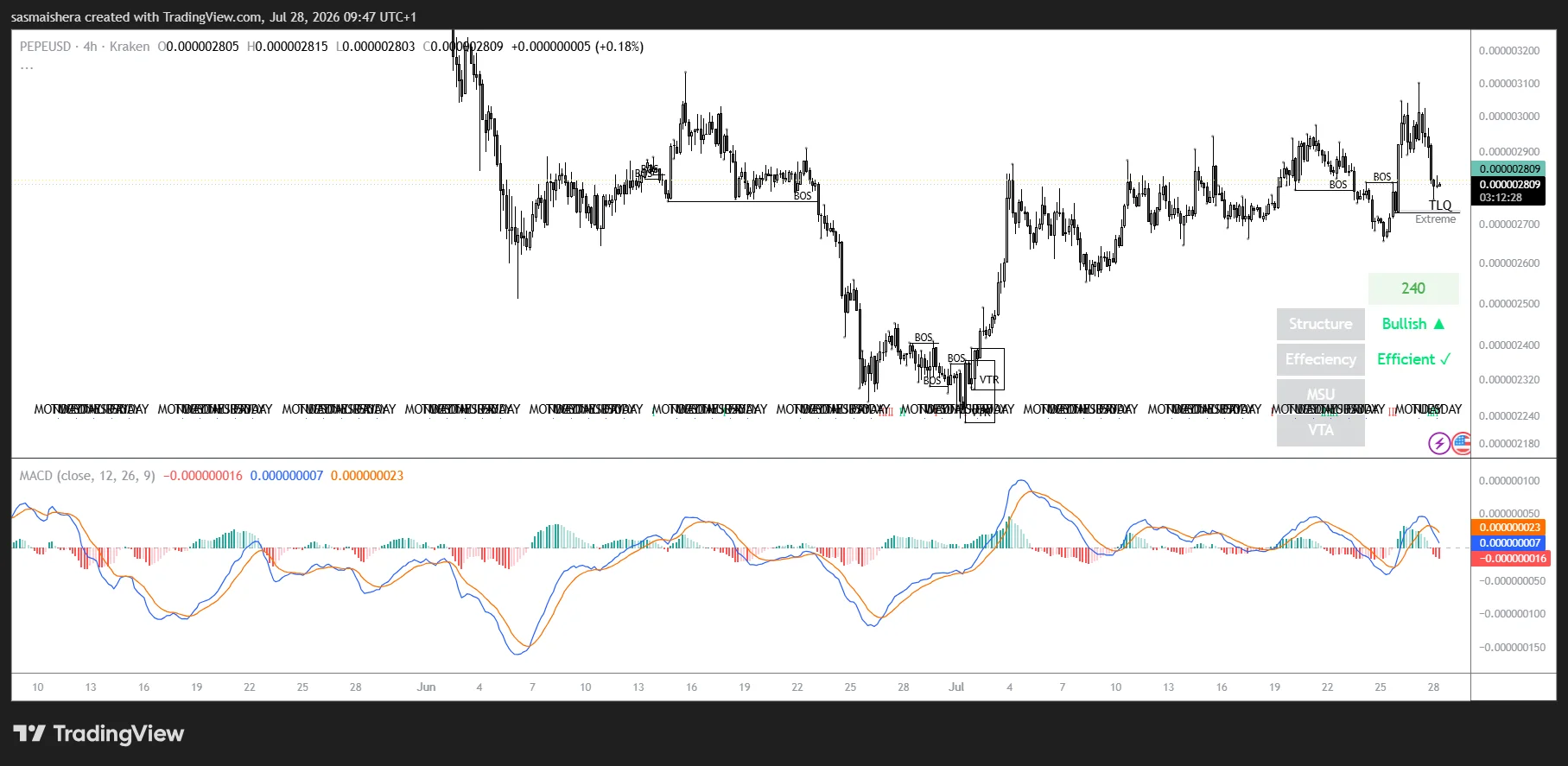
Task: Click the VTA table cell
Action: (1321, 430)
